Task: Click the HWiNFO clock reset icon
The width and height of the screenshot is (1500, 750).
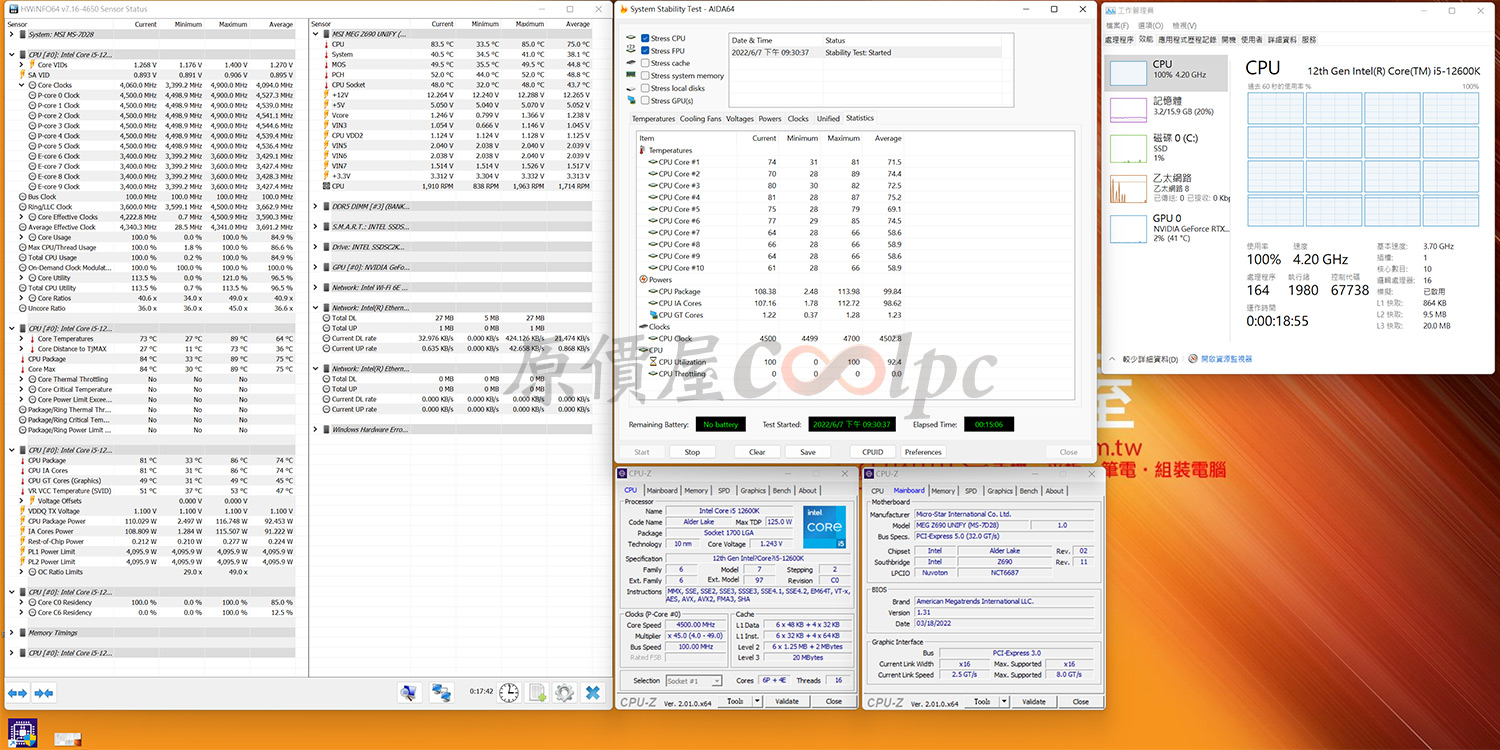Action: coord(509,692)
